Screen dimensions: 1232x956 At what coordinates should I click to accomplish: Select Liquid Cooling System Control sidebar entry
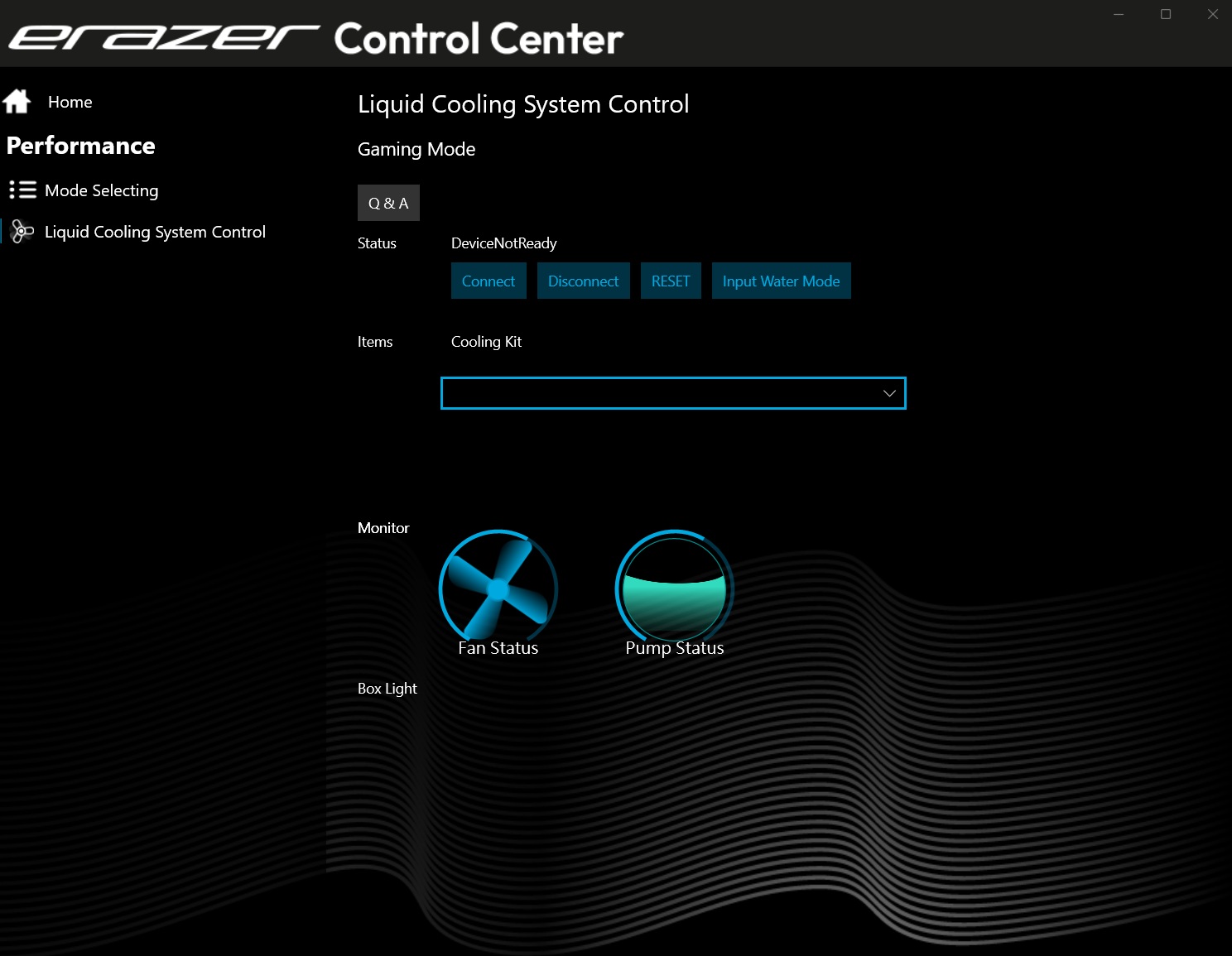pos(155,232)
